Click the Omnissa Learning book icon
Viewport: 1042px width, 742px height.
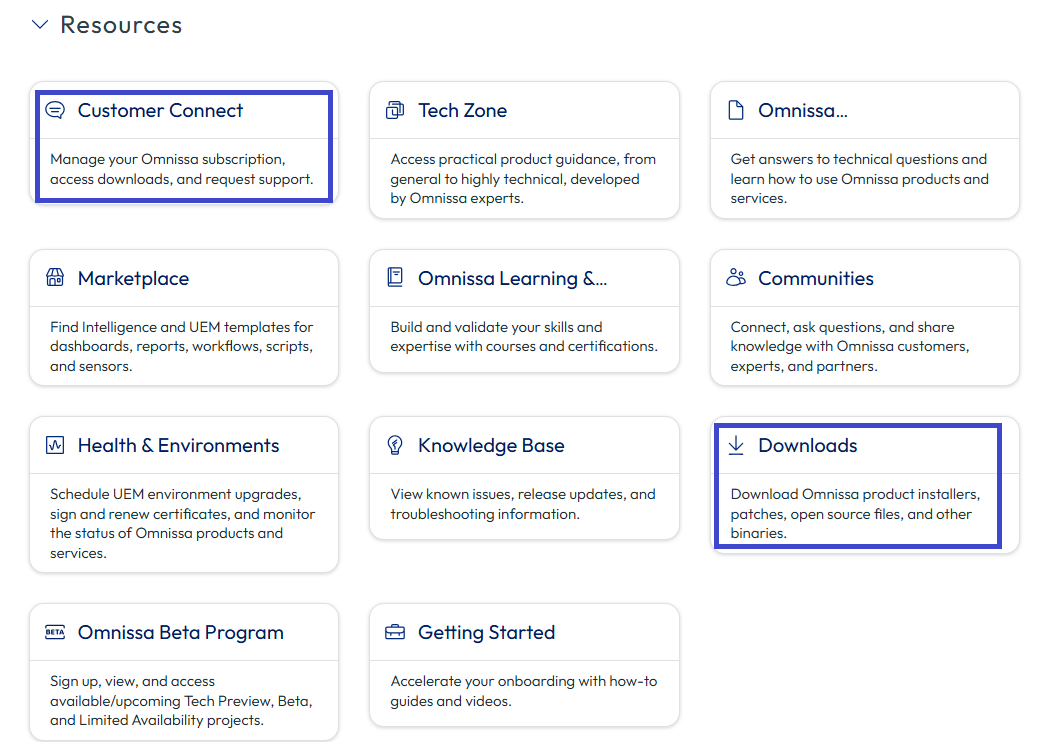tap(395, 278)
